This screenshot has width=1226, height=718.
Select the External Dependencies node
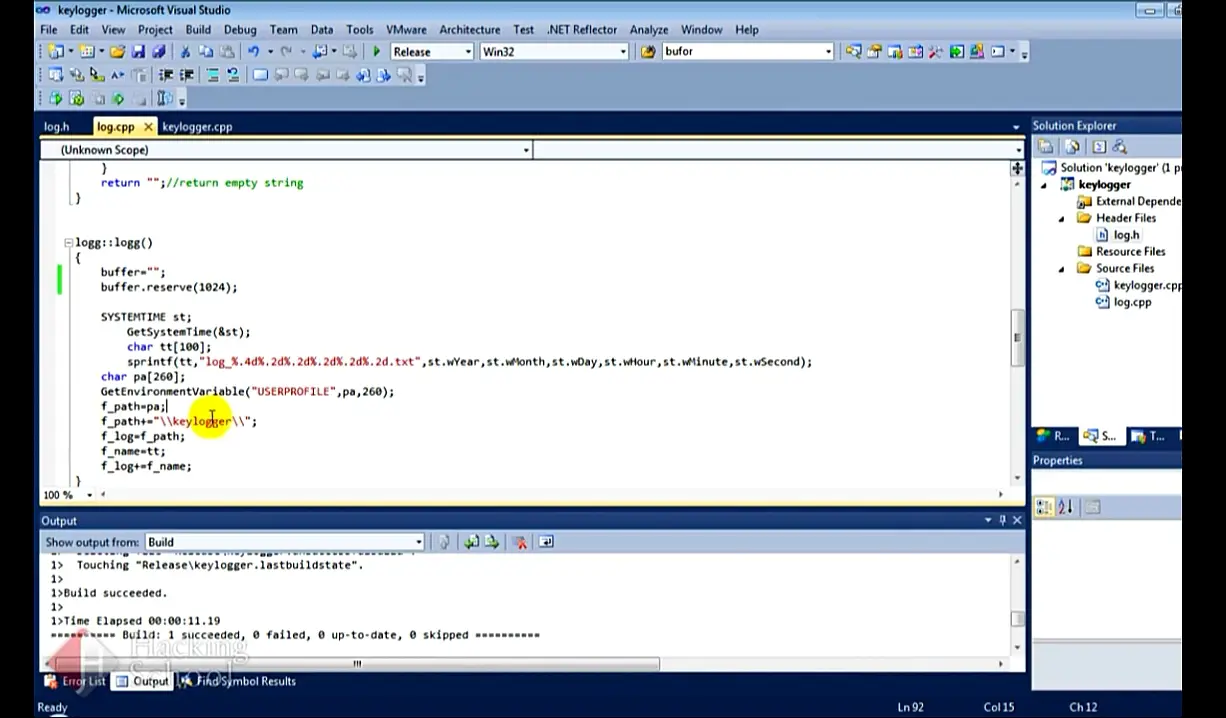[x=1129, y=201]
